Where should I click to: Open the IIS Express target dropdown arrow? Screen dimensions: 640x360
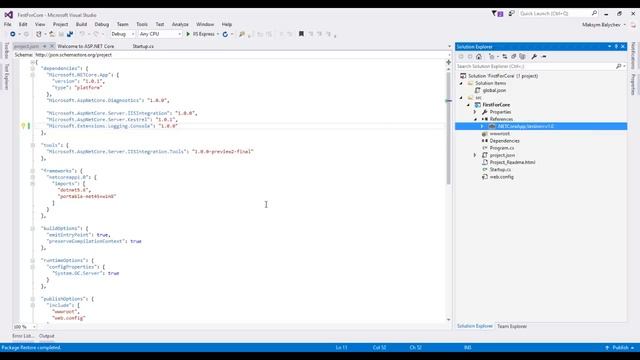point(218,34)
